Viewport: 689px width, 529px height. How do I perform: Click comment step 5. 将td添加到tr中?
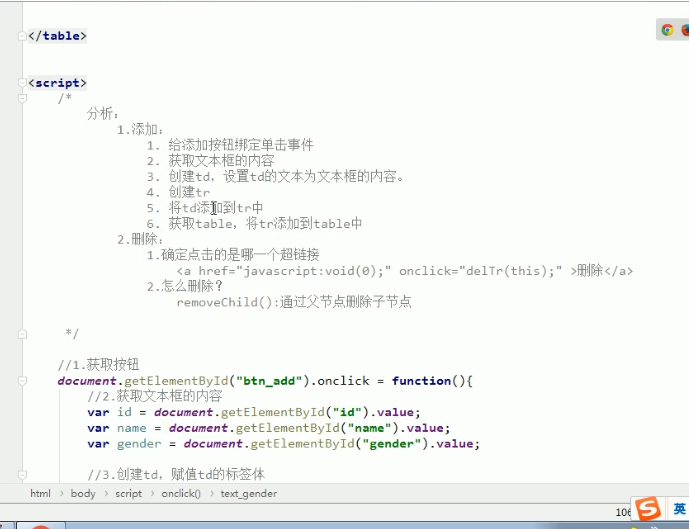pyautogui.click(x=205, y=208)
